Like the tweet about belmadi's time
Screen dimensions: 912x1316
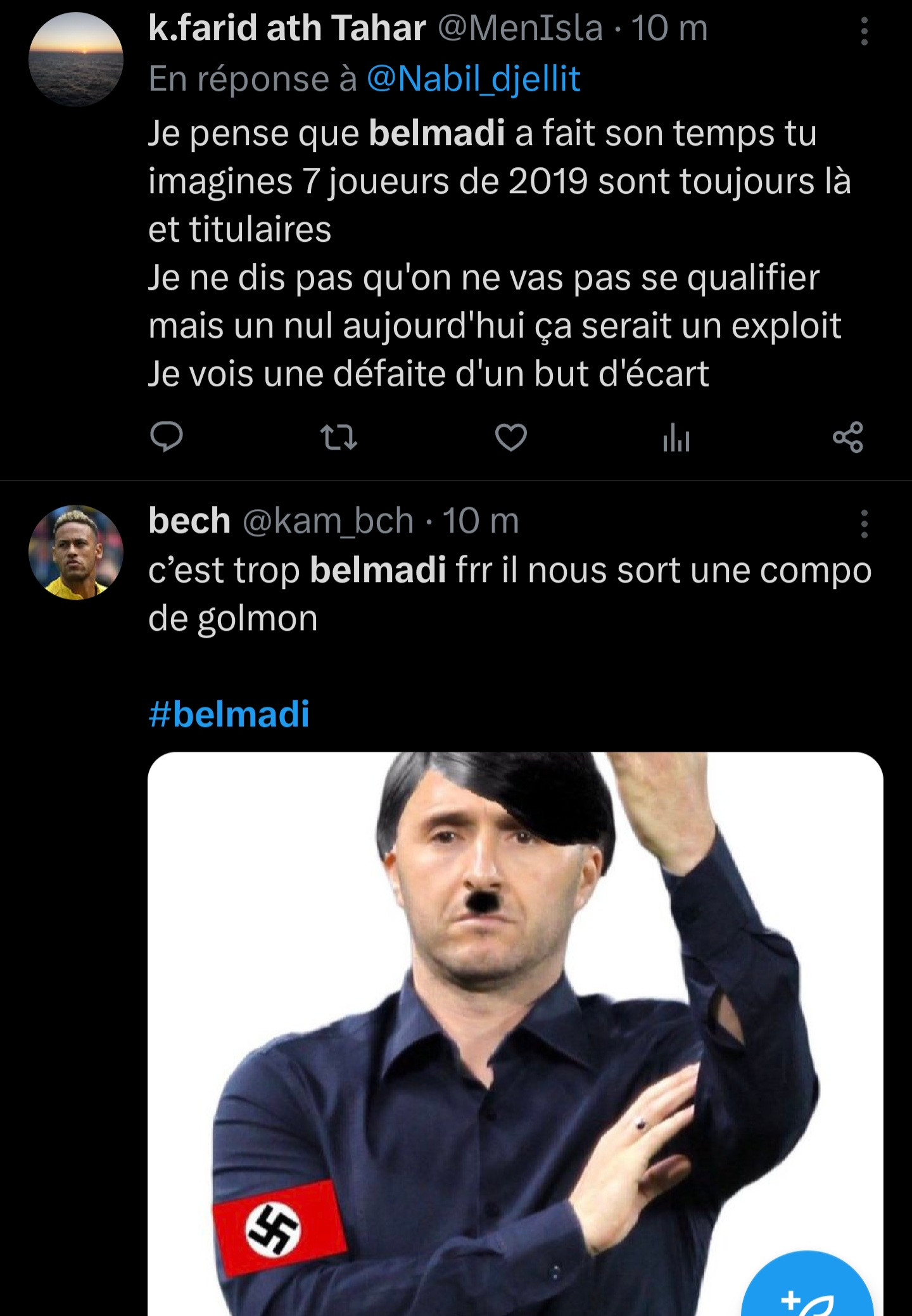[510, 438]
